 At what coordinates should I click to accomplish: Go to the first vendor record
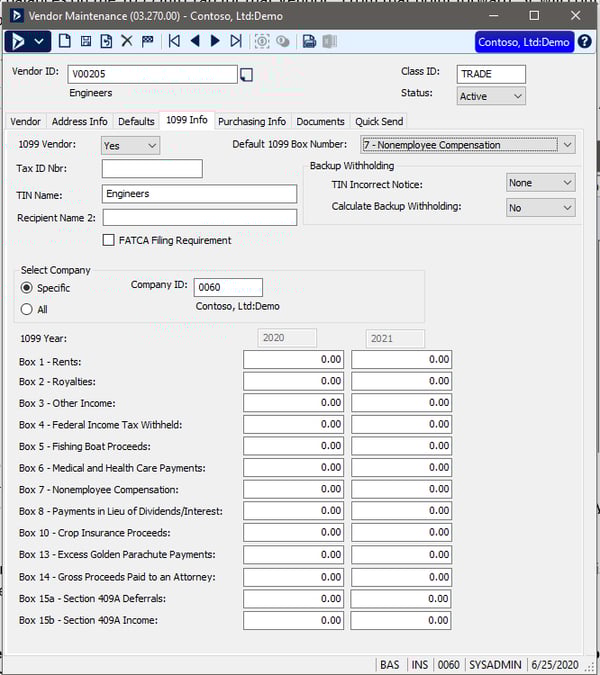(x=174, y=41)
